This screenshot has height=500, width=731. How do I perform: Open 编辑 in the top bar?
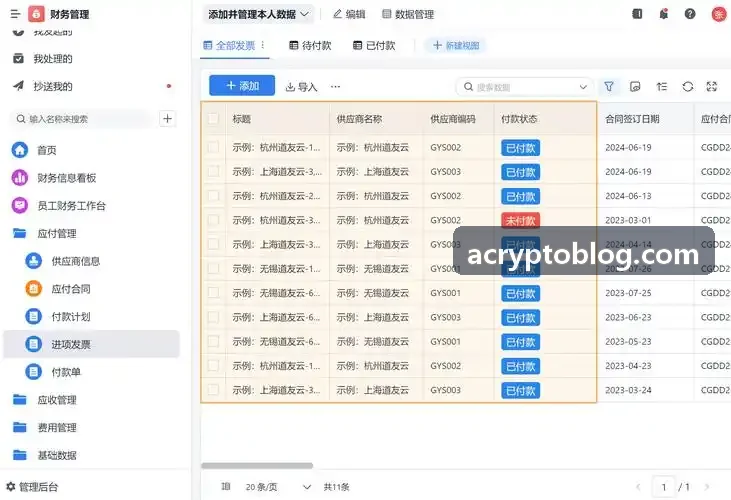[349, 14]
